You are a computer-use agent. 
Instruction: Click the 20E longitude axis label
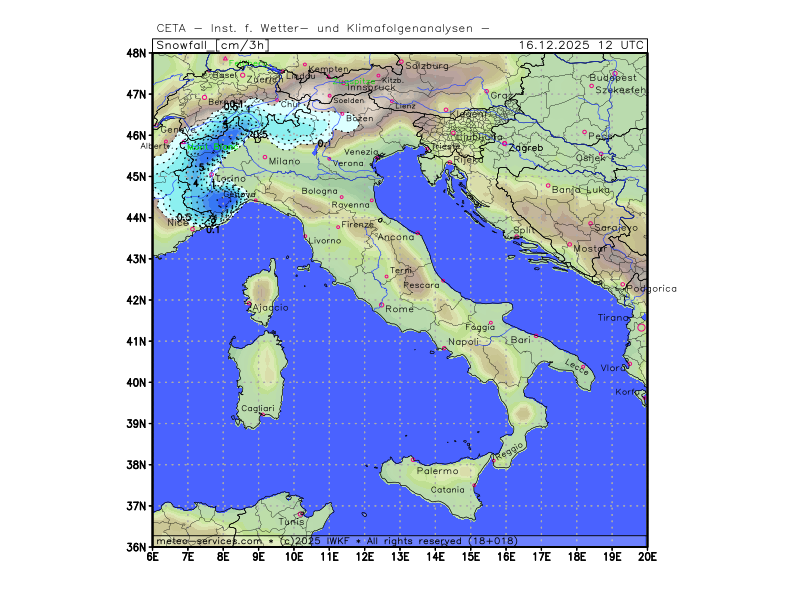[646, 557]
